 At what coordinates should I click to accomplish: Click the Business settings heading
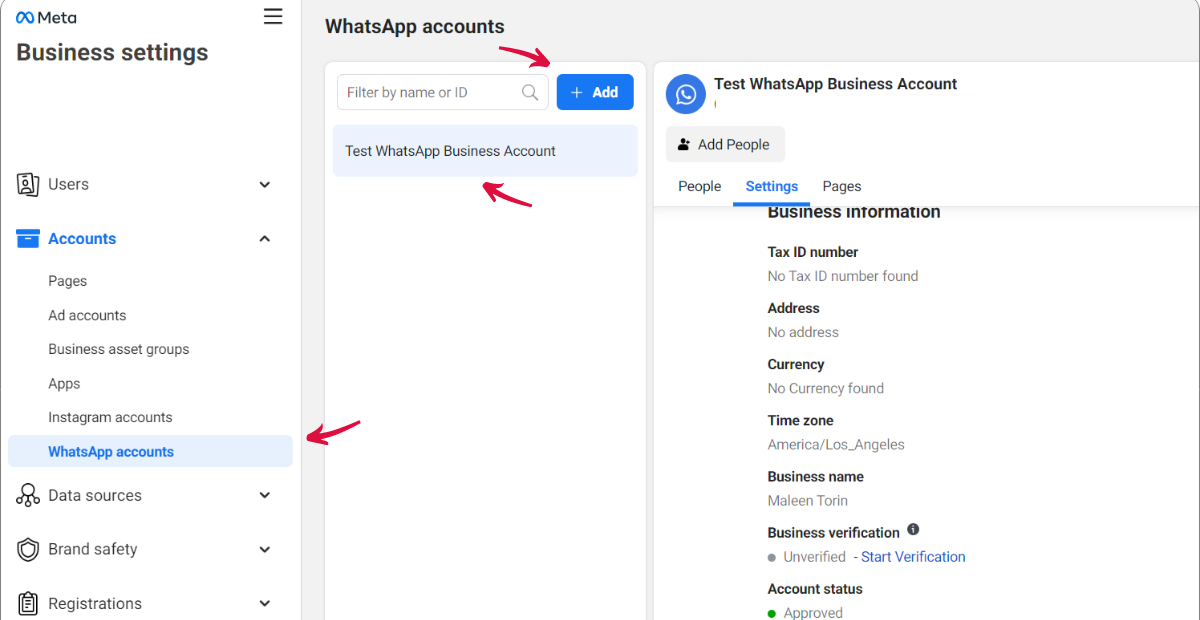[112, 53]
